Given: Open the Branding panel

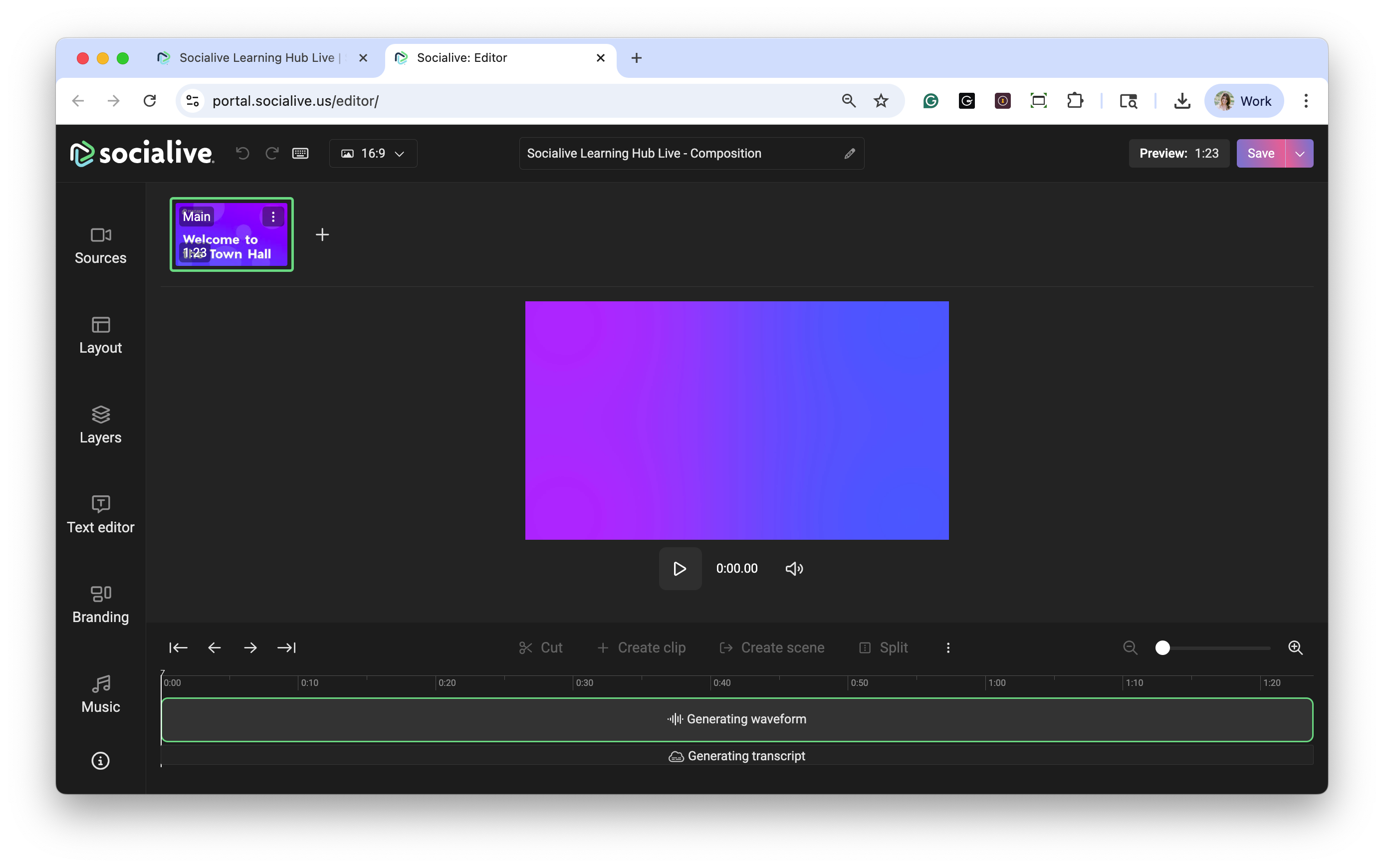Looking at the screenshot, I should coord(100,605).
